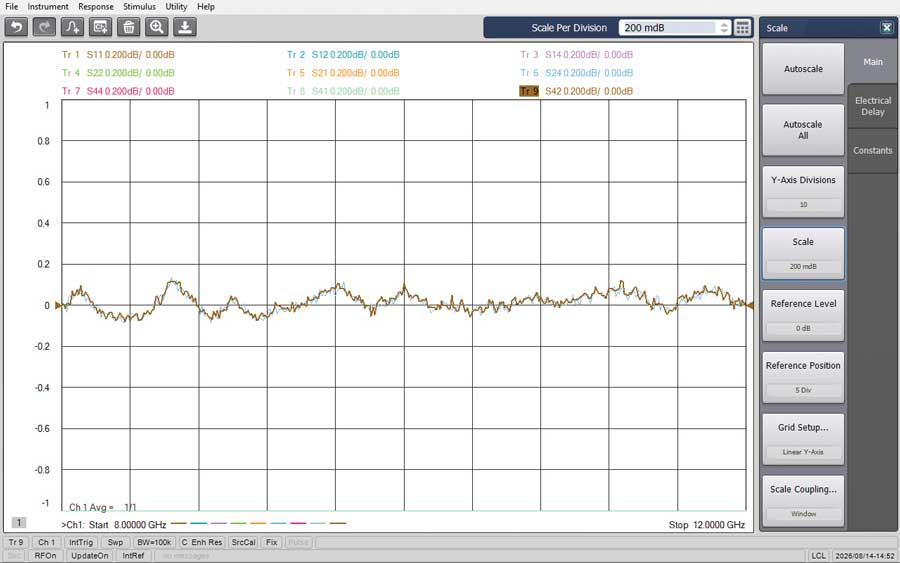Click the Scale Per Division value field

click(668, 28)
